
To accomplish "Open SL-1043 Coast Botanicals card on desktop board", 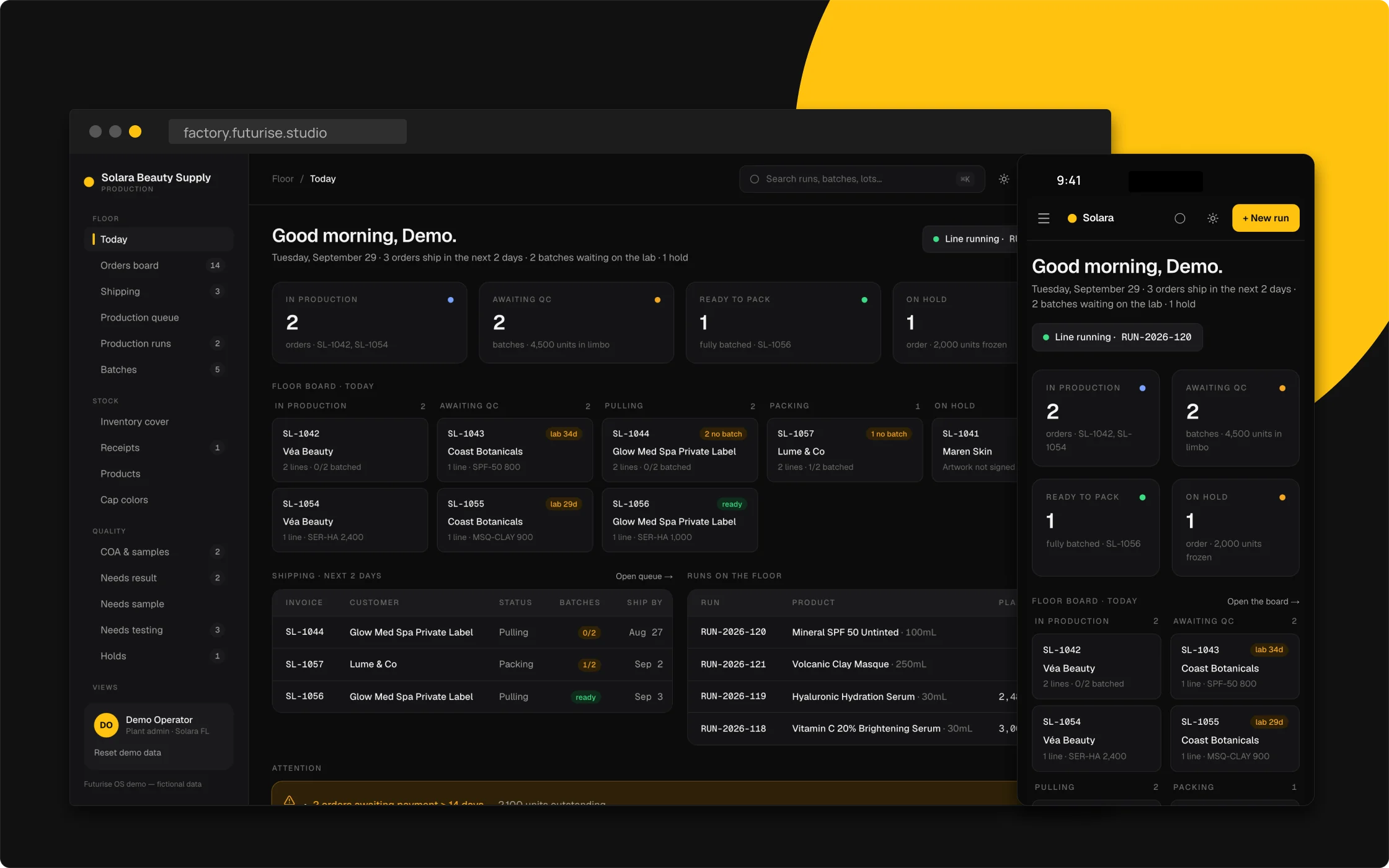I will [515, 450].
